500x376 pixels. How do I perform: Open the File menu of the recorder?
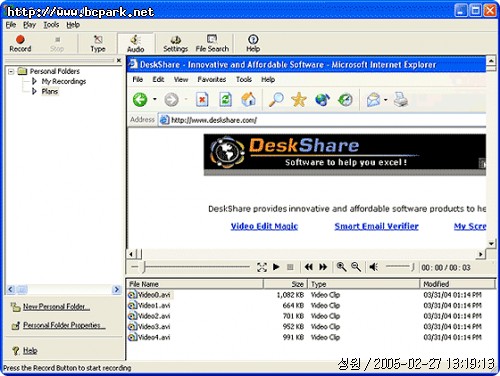pos(11,25)
